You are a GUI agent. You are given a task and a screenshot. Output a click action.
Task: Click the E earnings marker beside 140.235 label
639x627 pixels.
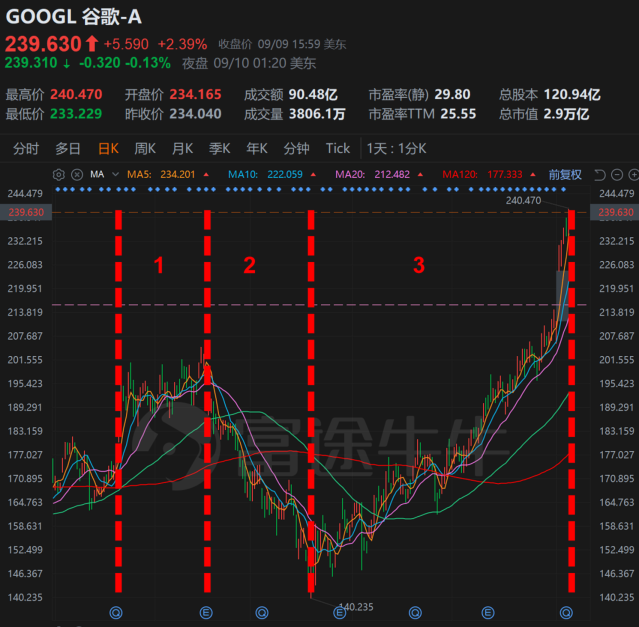(339, 612)
